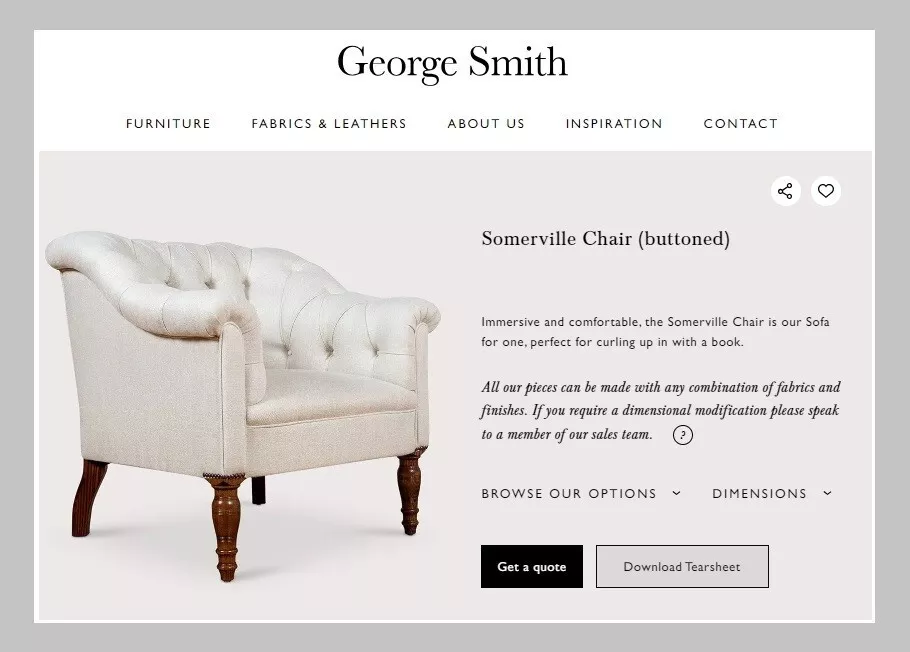Expand the Browse Our Options section

[x=581, y=493]
